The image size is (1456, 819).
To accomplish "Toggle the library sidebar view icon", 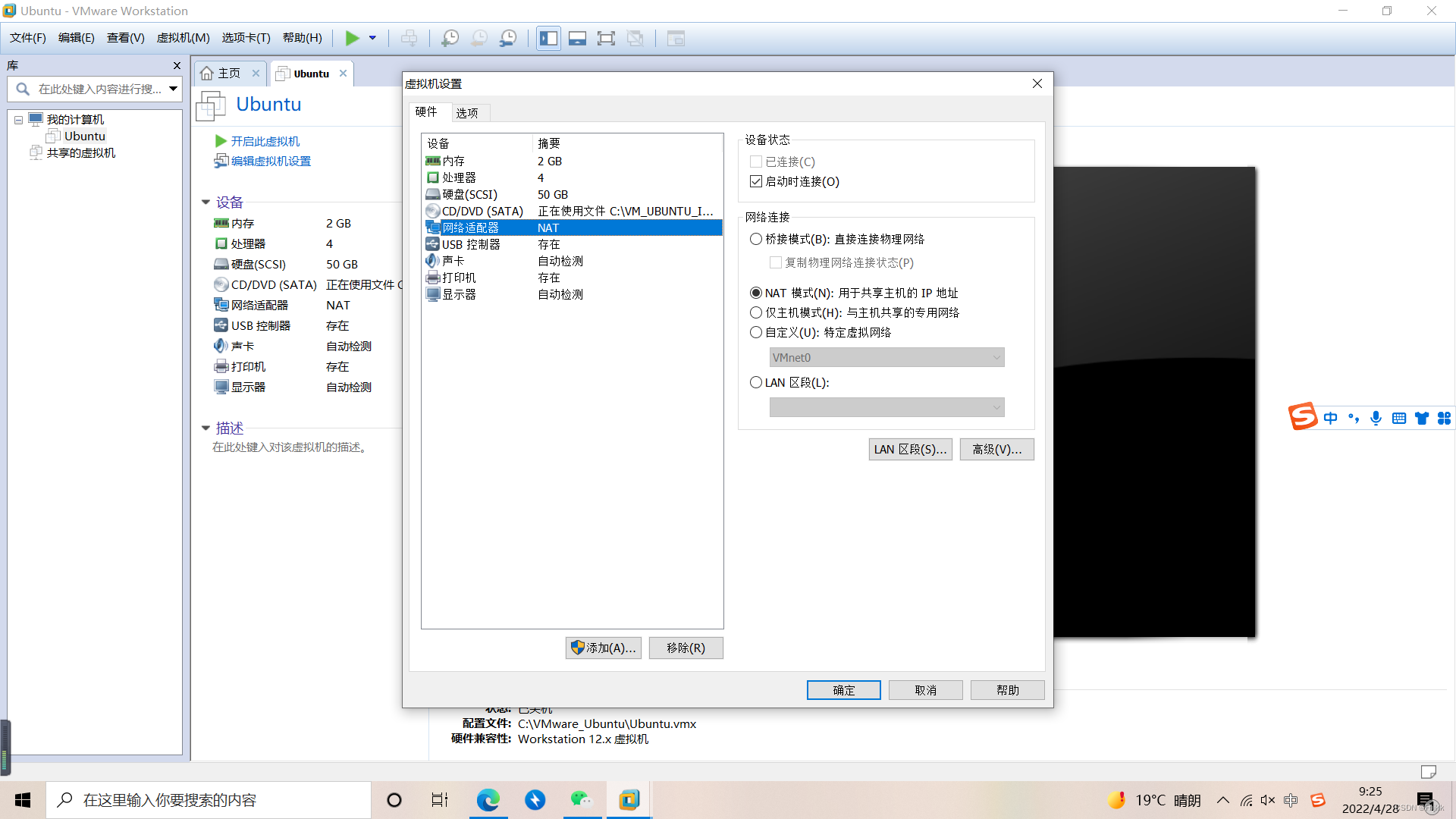I will [x=548, y=38].
